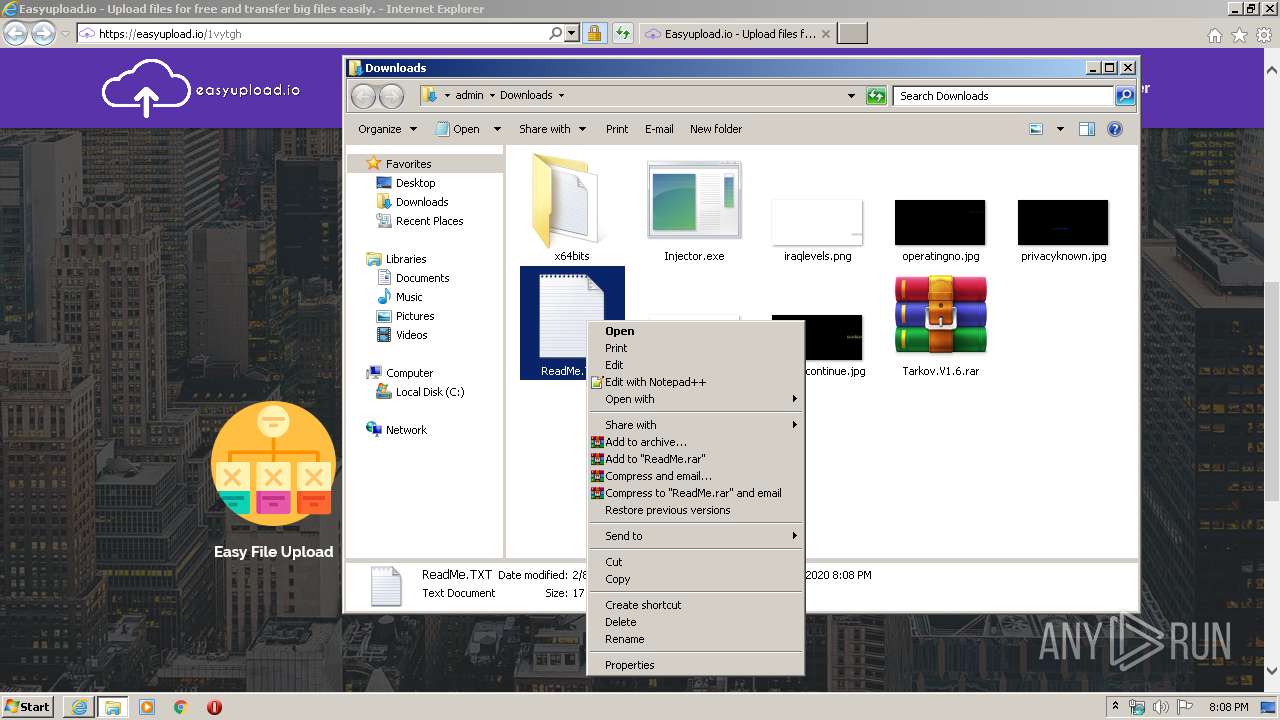This screenshot has width=1280, height=720.
Task: Select Favorites in navigation pane
Action: [408, 164]
